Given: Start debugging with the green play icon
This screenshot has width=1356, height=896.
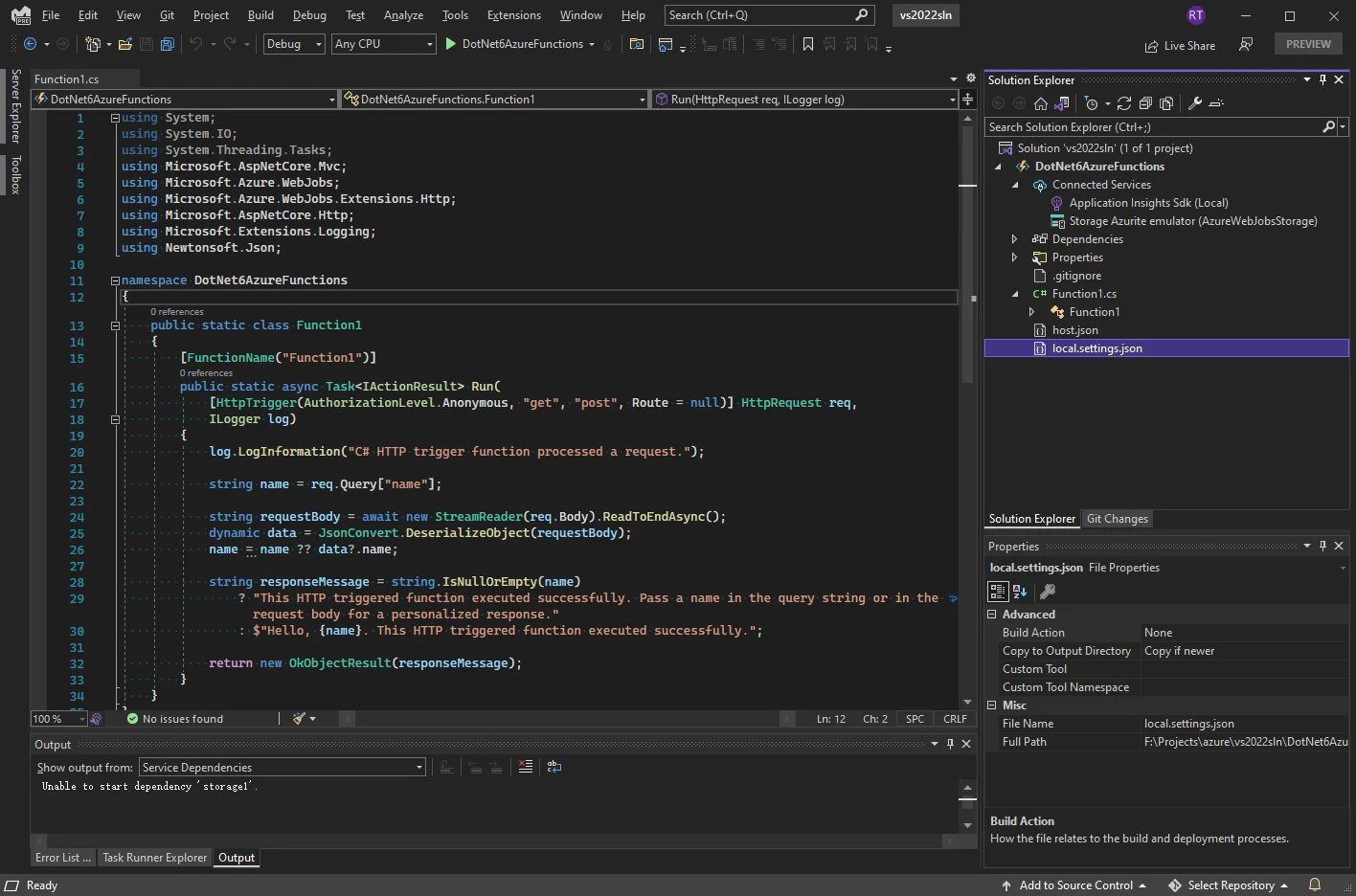Looking at the screenshot, I should pyautogui.click(x=451, y=44).
